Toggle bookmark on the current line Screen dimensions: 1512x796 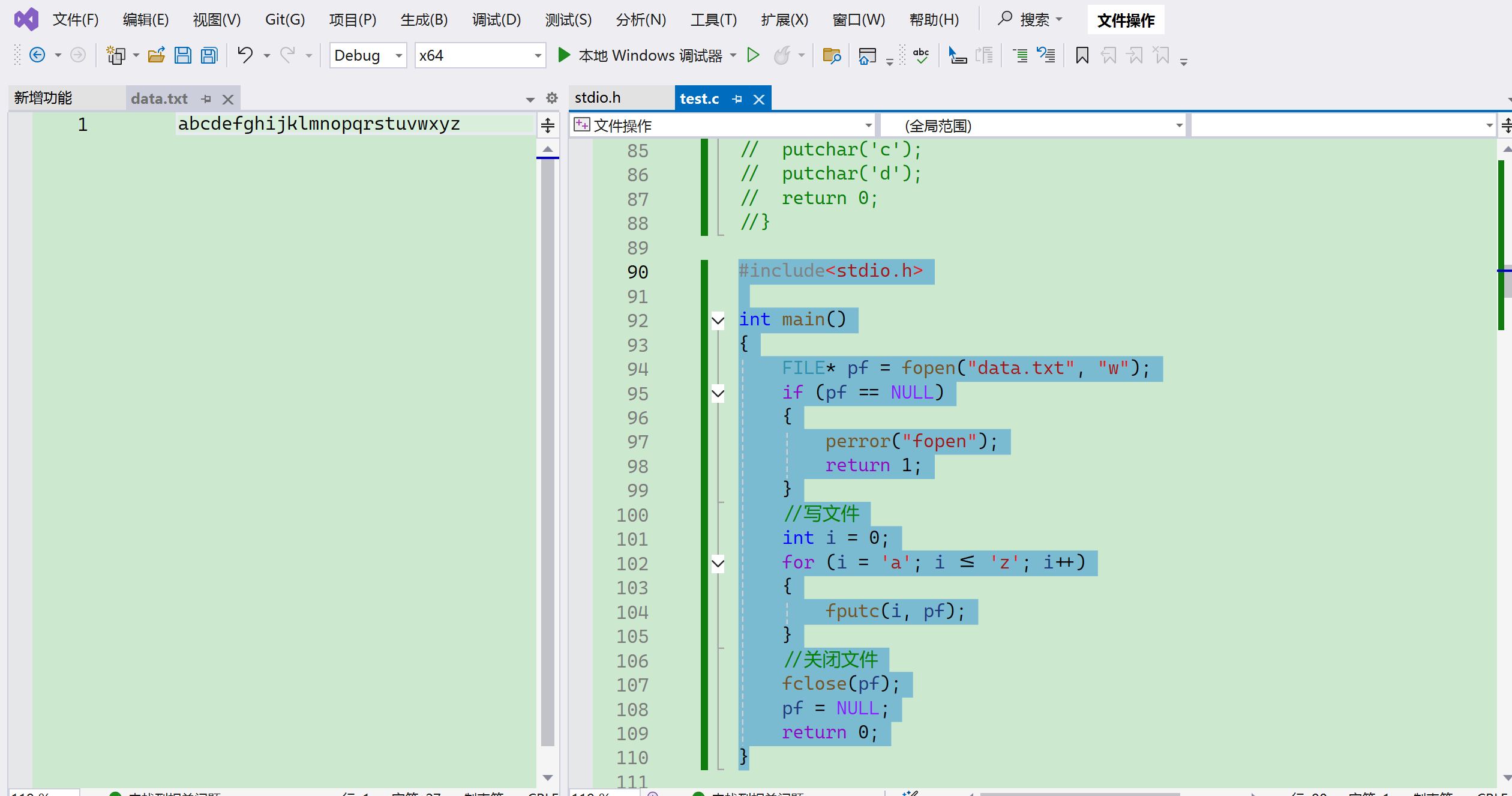point(1082,56)
